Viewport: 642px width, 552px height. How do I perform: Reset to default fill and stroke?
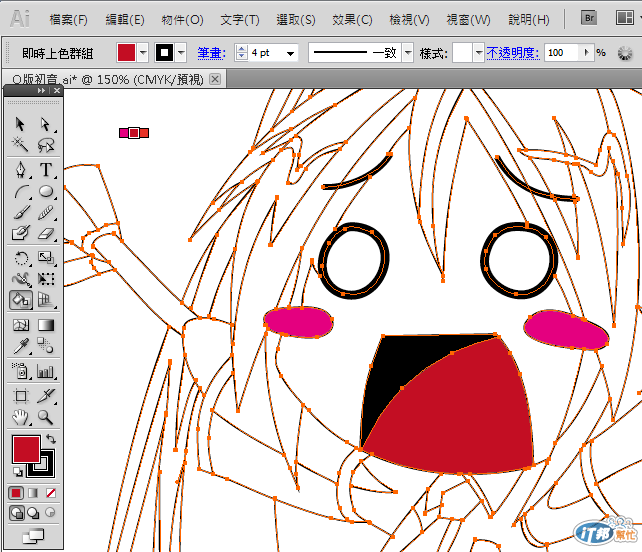pyautogui.click(x=18, y=472)
